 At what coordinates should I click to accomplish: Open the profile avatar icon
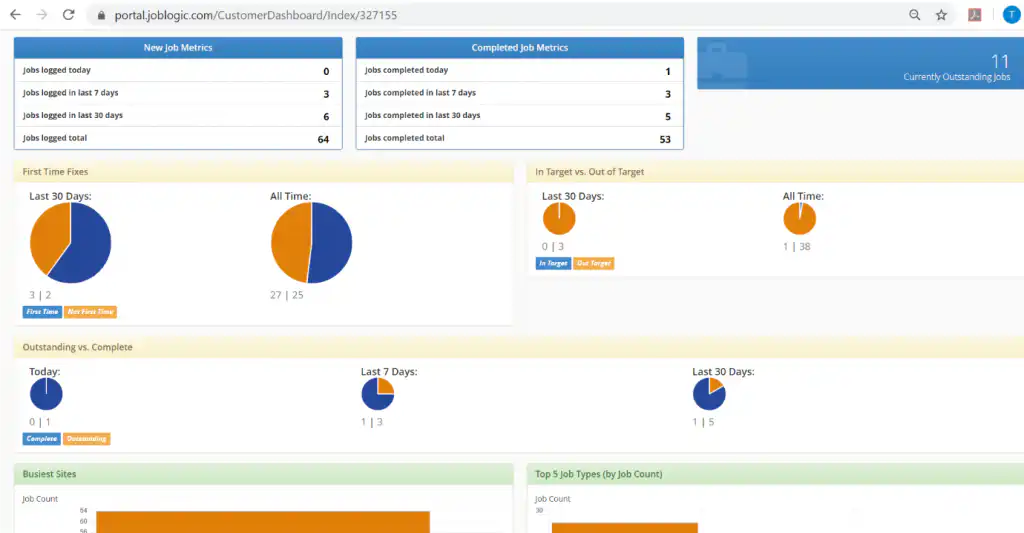tap(1012, 14)
